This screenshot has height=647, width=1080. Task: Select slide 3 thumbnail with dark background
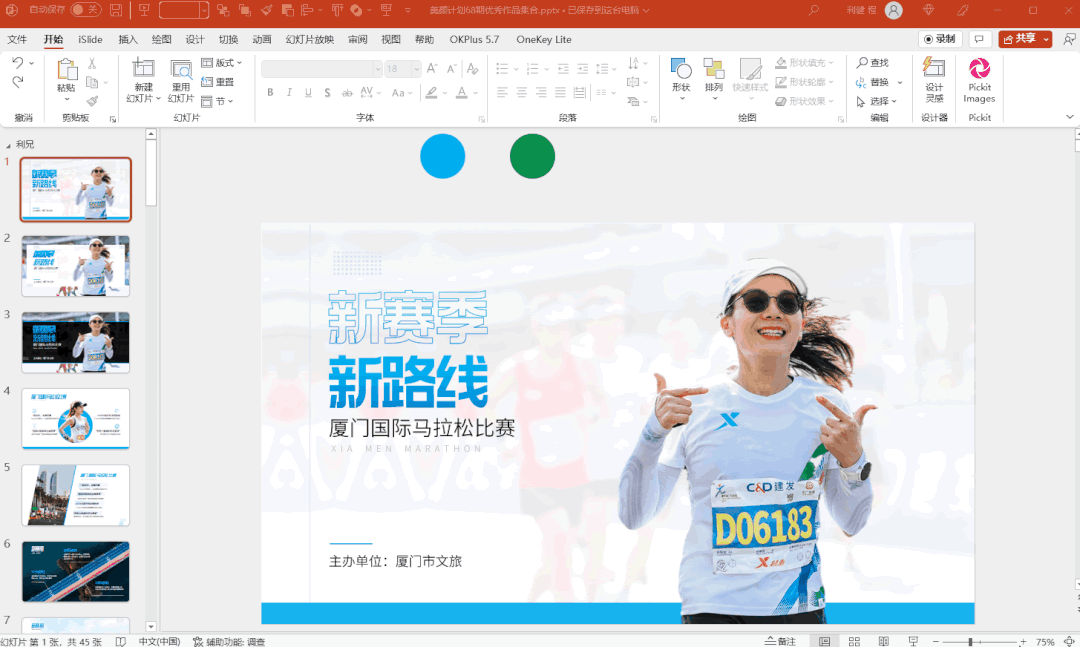[x=76, y=342]
